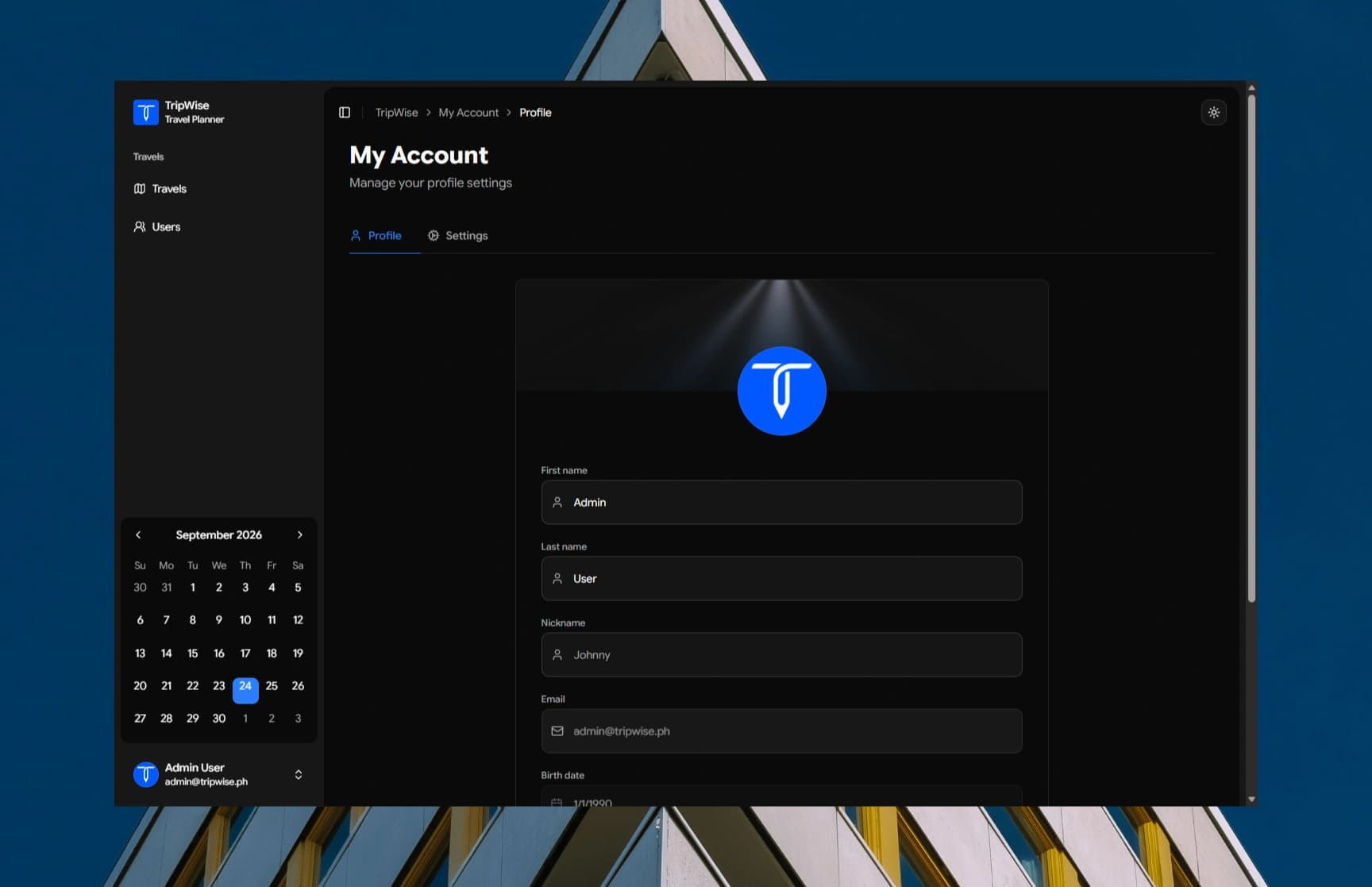Go to next month in calendar

click(x=300, y=535)
